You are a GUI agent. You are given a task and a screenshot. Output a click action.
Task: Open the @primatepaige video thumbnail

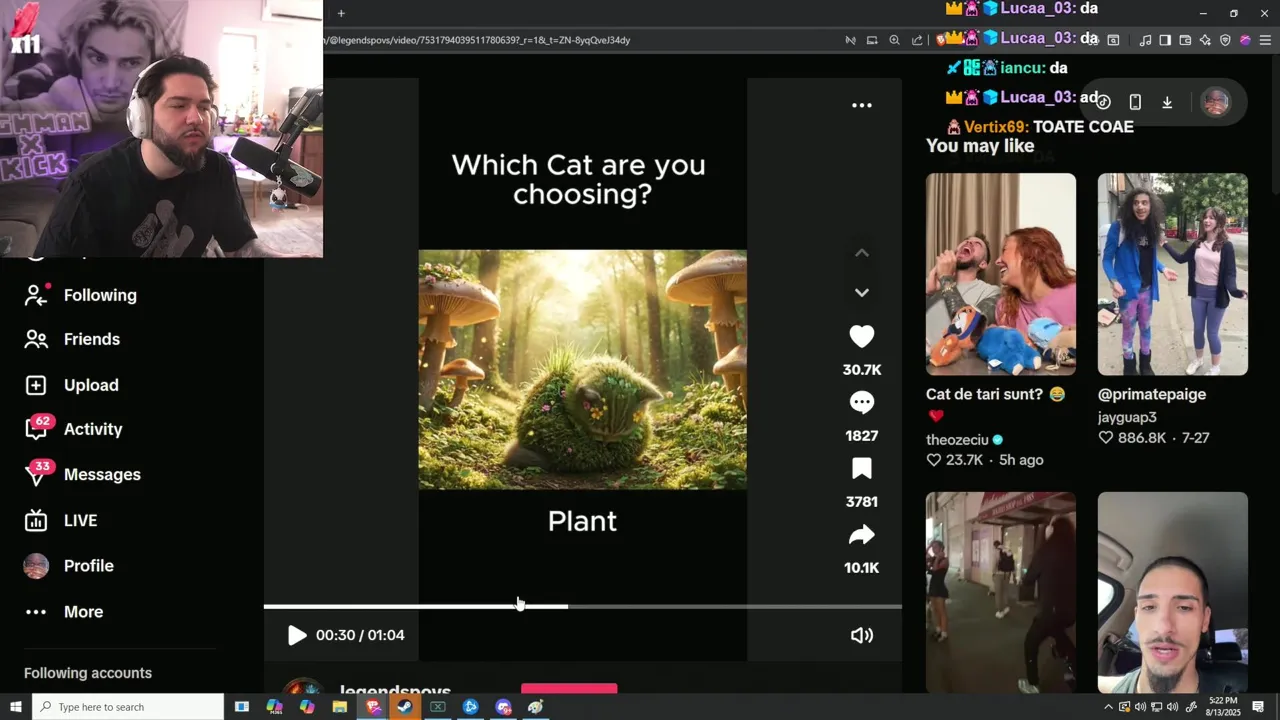click(x=1173, y=274)
